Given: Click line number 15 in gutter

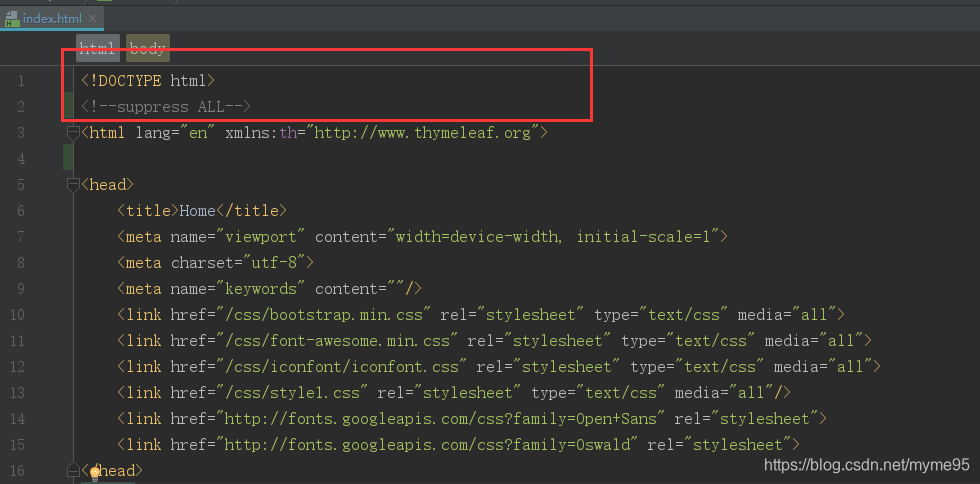Looking at the screenshot, I should 18,445.
